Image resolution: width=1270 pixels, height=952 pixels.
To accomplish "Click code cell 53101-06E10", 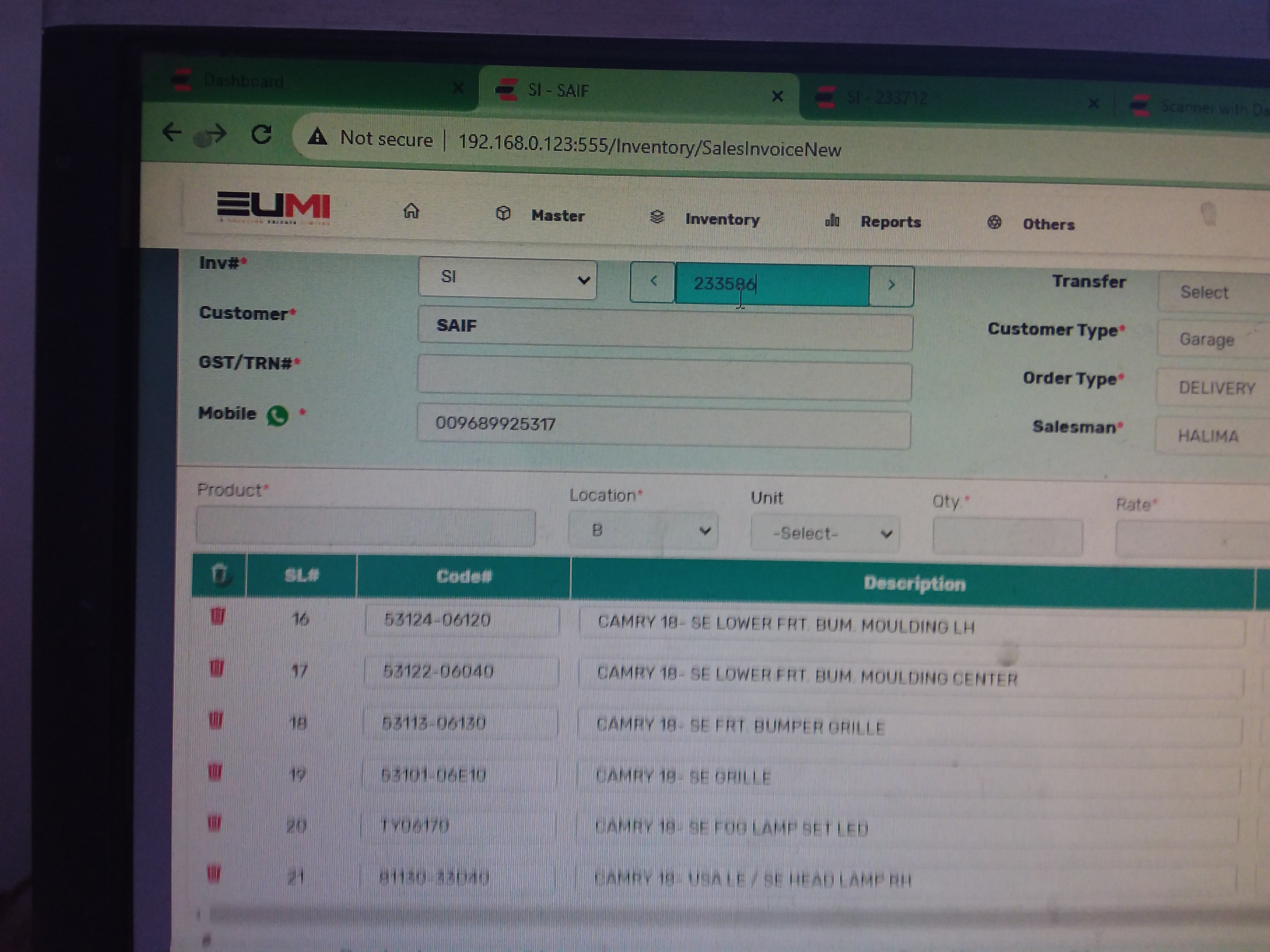I will coord(459,775).
